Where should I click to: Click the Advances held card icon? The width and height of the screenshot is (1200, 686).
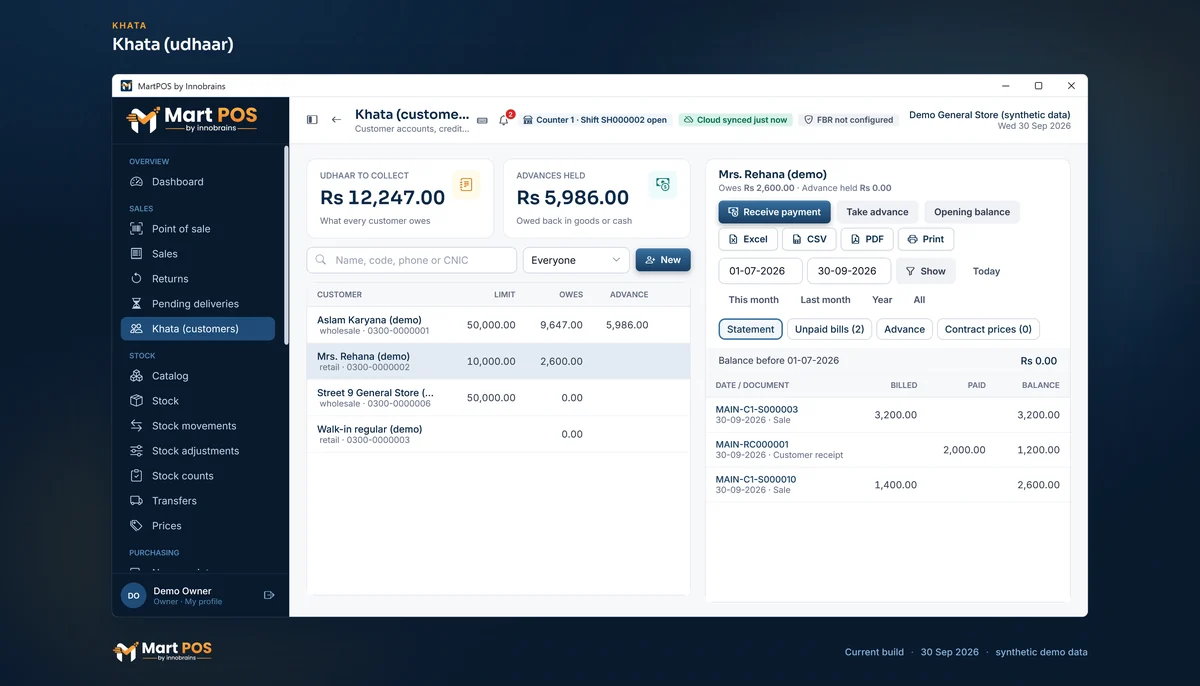(x=662, y=185)
